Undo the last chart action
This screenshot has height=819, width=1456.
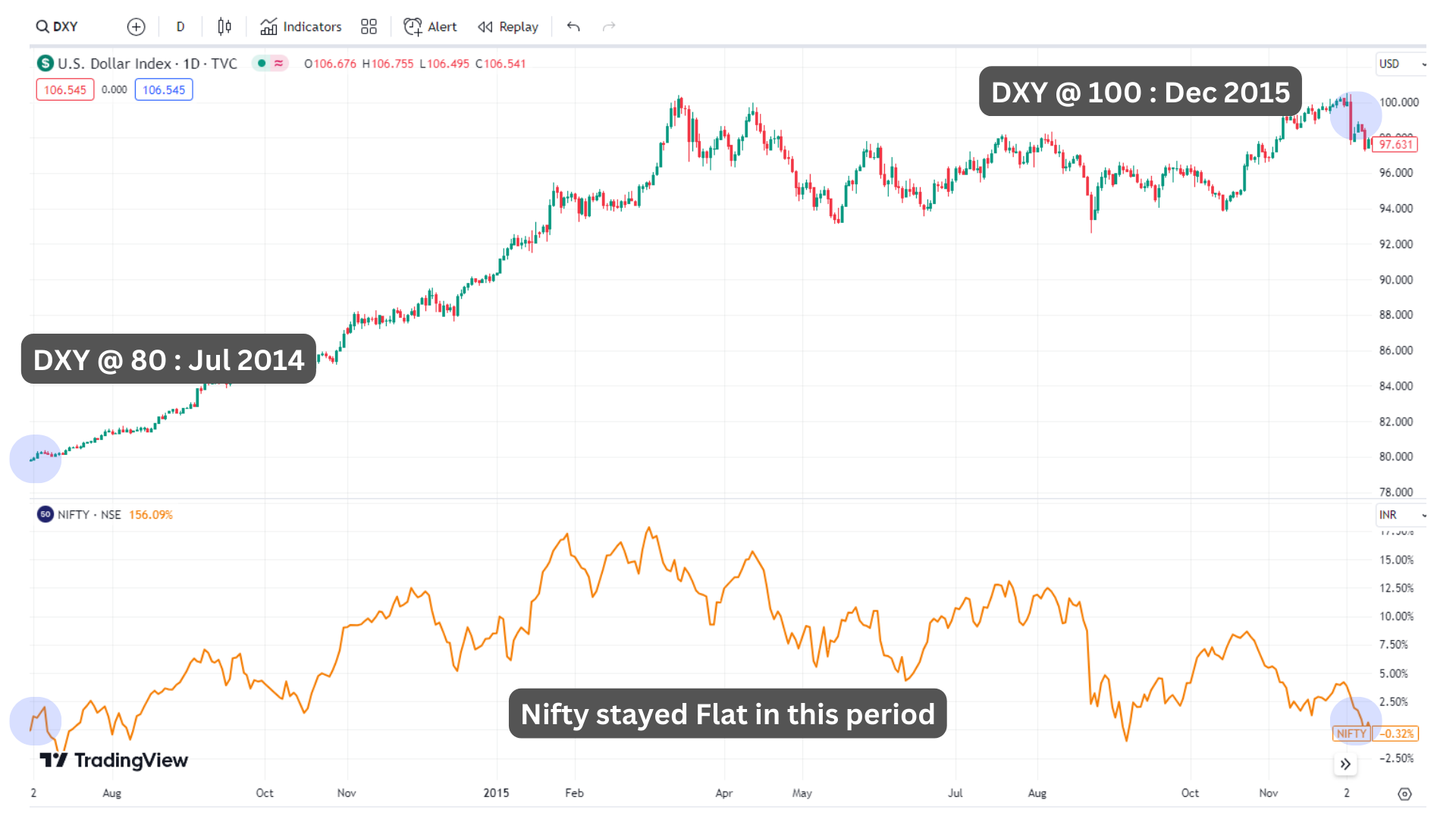coord(573,27)
